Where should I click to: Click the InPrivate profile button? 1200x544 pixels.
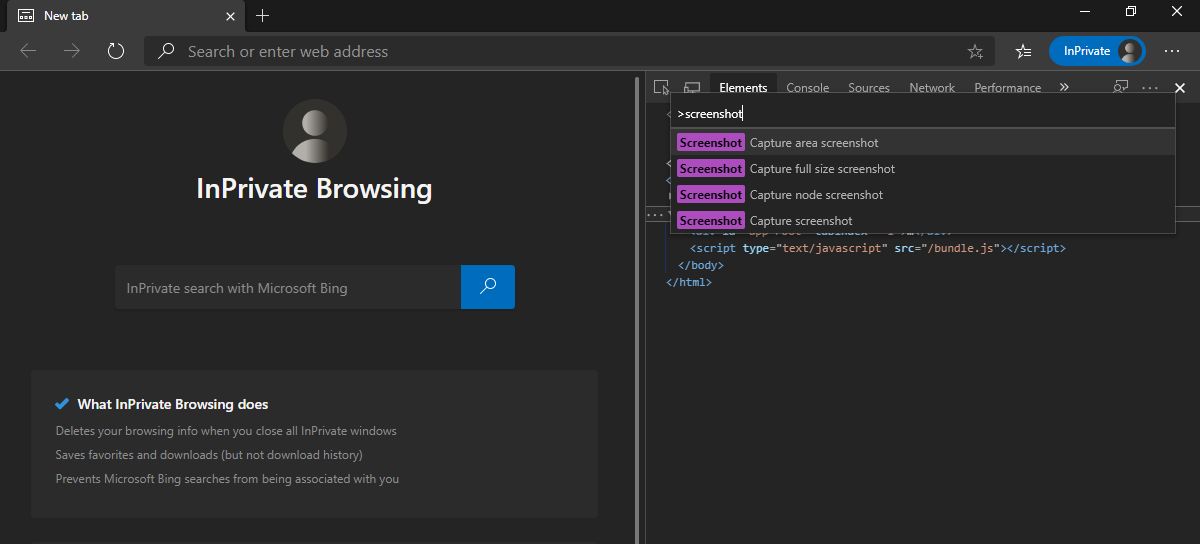(x=1097, y=51)
